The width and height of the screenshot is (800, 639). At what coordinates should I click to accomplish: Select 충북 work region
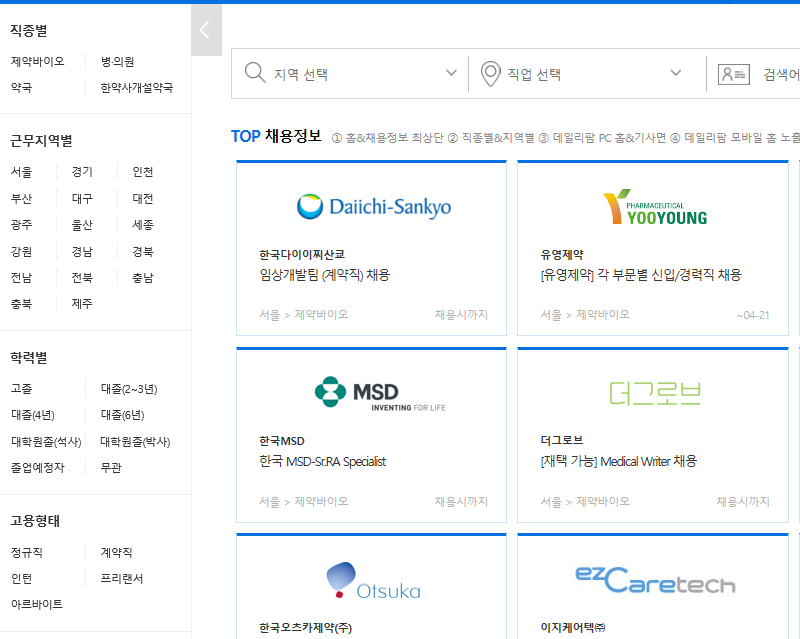pos(21,304)
